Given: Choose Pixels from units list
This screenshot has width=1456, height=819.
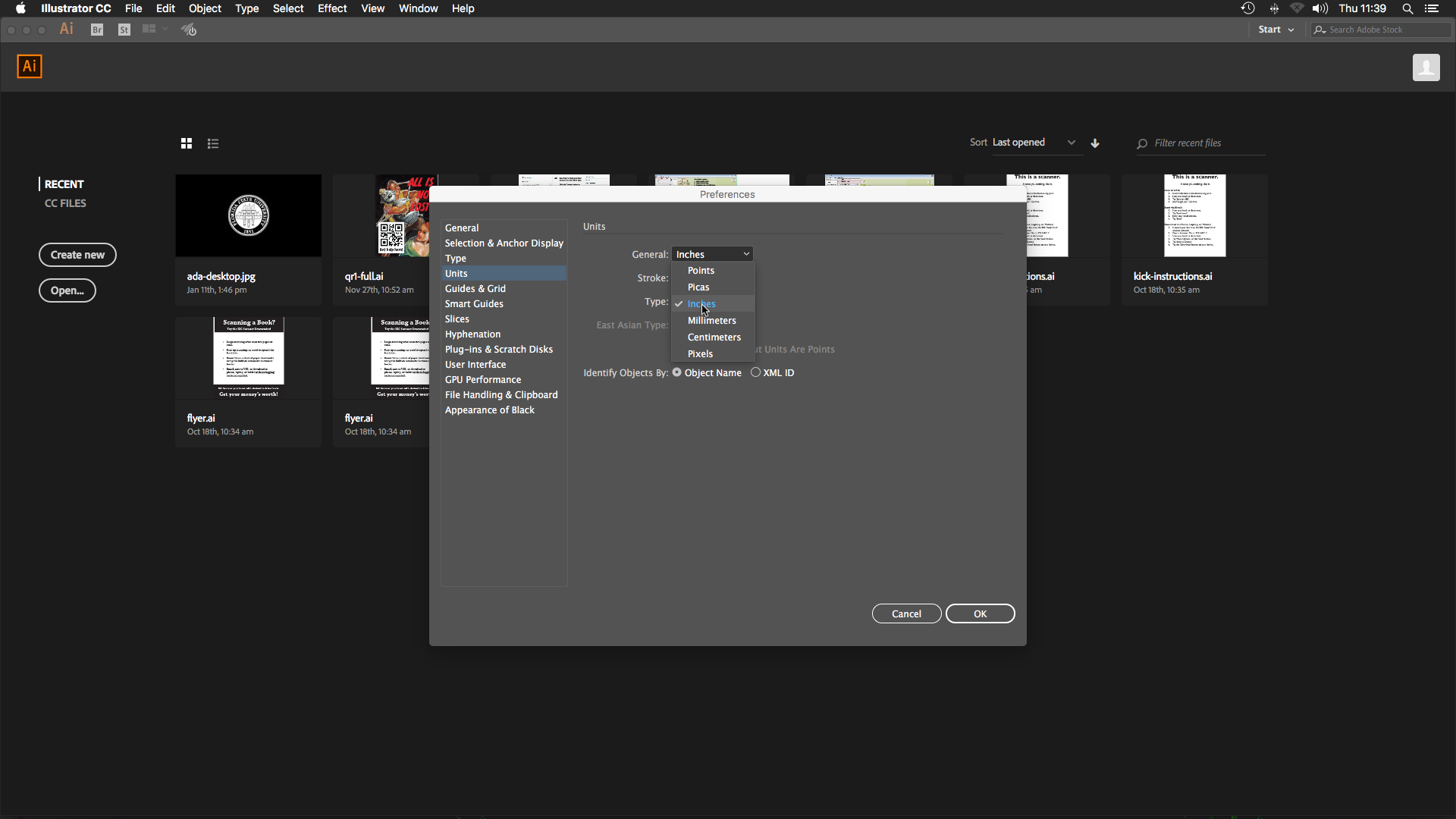Looking at the screenshot, I should coord(713,354).
